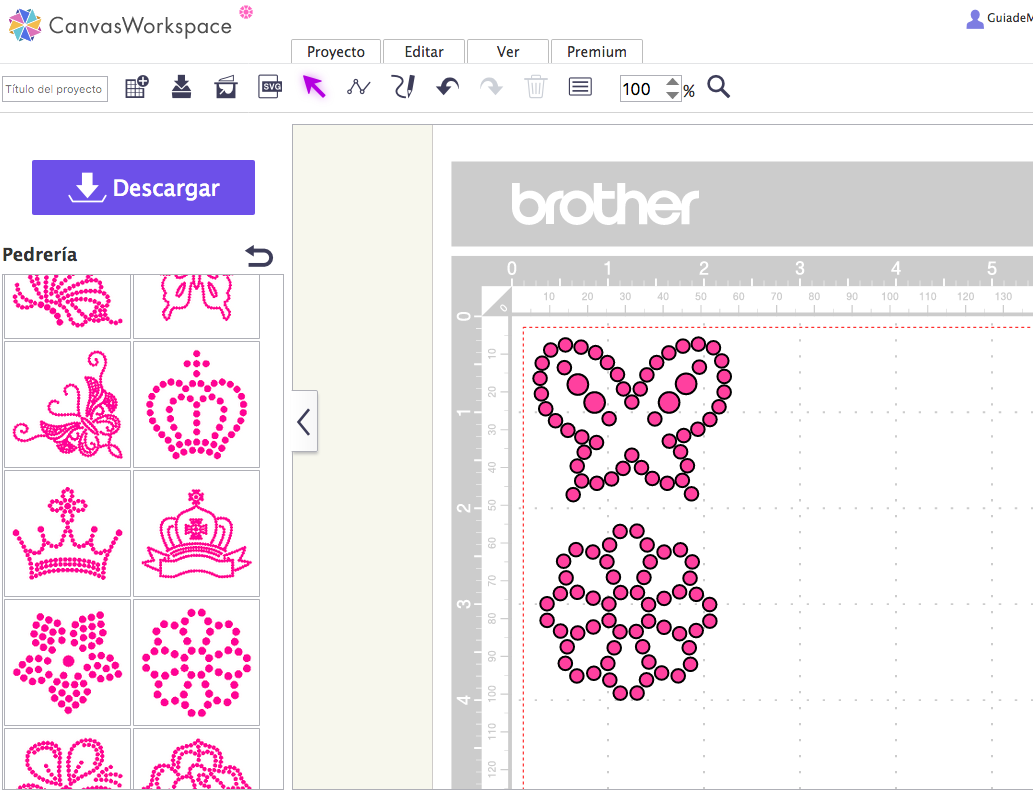Select the freehand pen drawing tool
The height and width of the screenshot is (790, 1033).
[x=403, y=86]
